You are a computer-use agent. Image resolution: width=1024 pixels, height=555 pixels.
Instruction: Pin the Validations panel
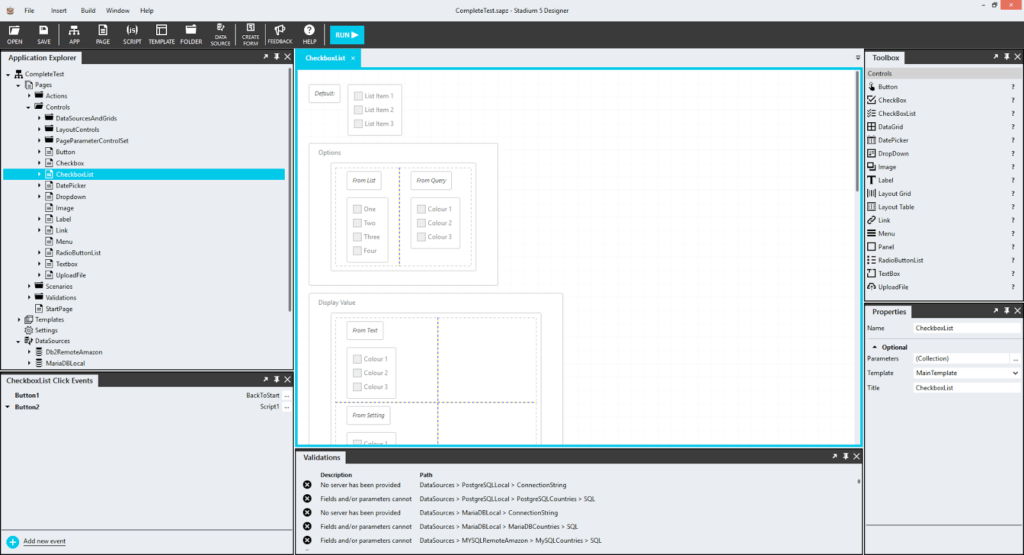845,457
